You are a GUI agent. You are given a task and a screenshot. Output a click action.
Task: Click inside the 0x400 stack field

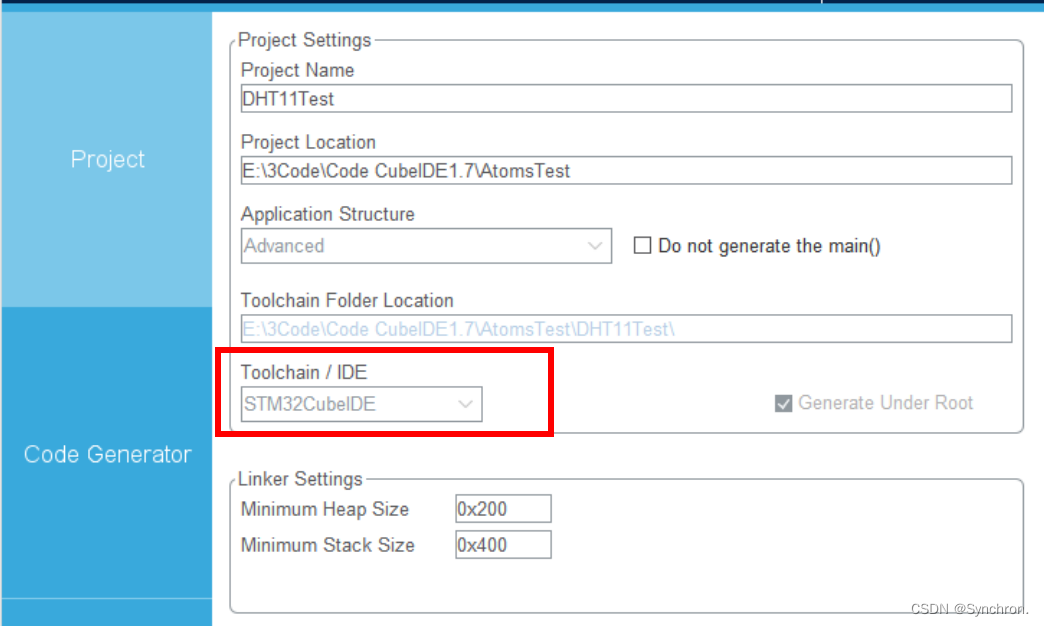coord(503,544)
